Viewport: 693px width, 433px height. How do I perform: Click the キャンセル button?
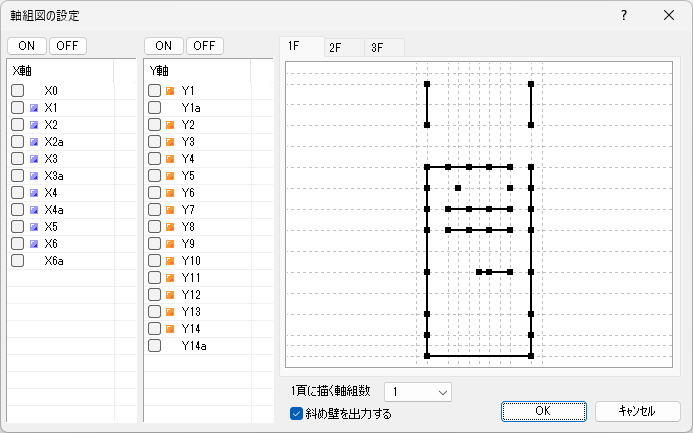[x=637, y=411]
